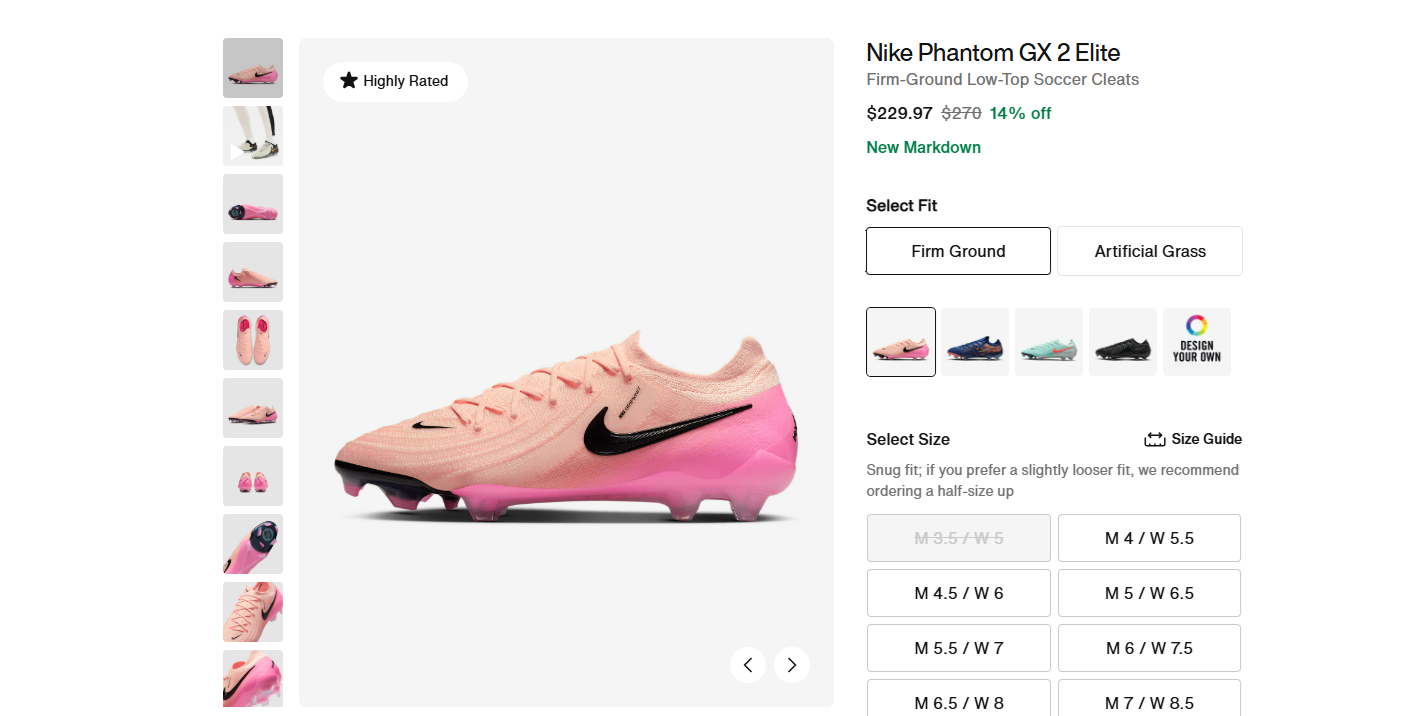Open Design Your Own customizer
Image resolution: width=1407 pixels, height=716 pixels.
(x=1196, y=341)
